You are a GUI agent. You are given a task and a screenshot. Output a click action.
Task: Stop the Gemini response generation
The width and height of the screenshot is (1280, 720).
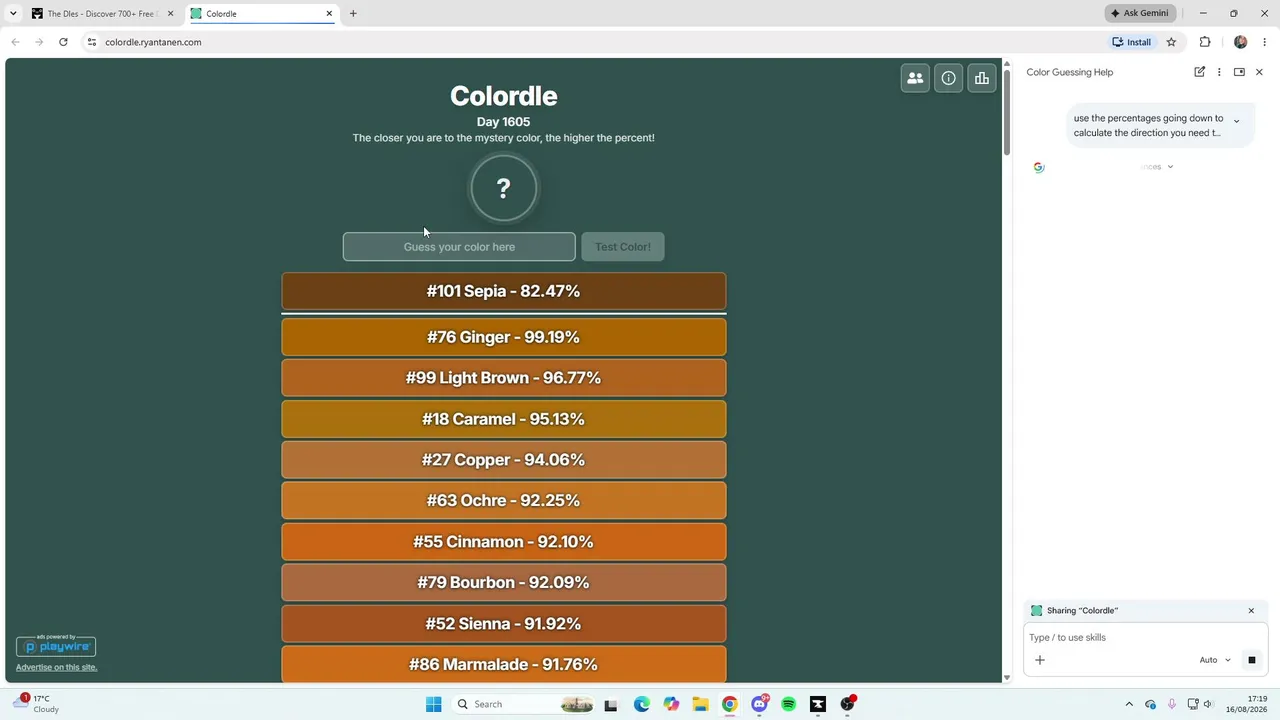1251,660
